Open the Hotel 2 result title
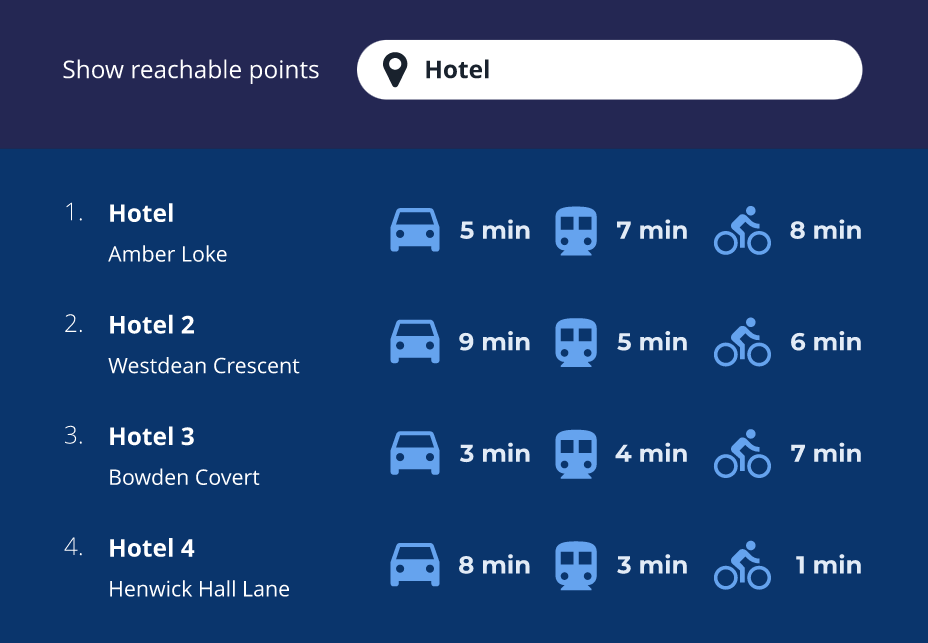928x643 pixels. click(x=152, y=325)
